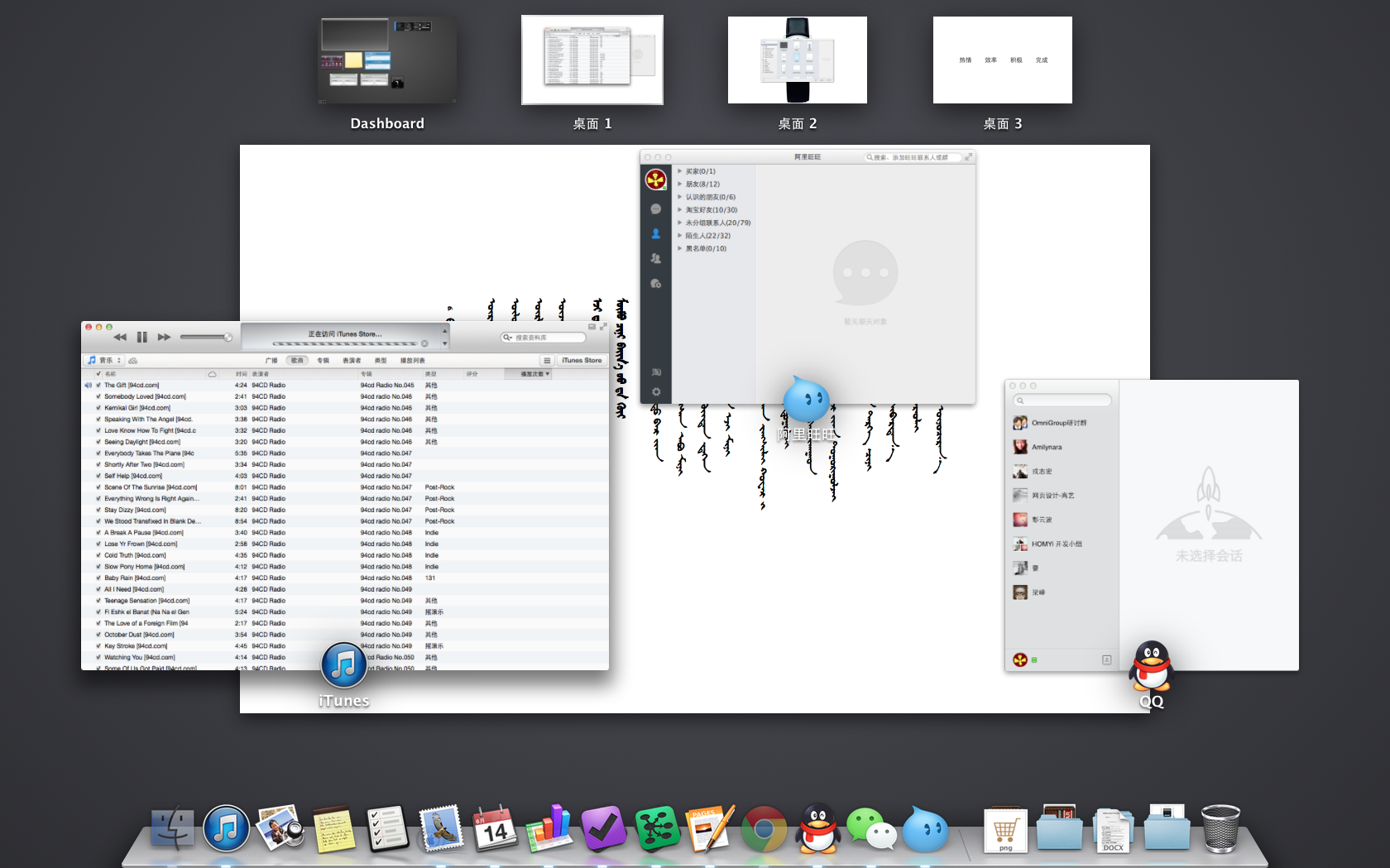Open Pages from the Dock
The height and width of the screenshot is (868, 1390).
pyautogui.click(x=711, y=829)
